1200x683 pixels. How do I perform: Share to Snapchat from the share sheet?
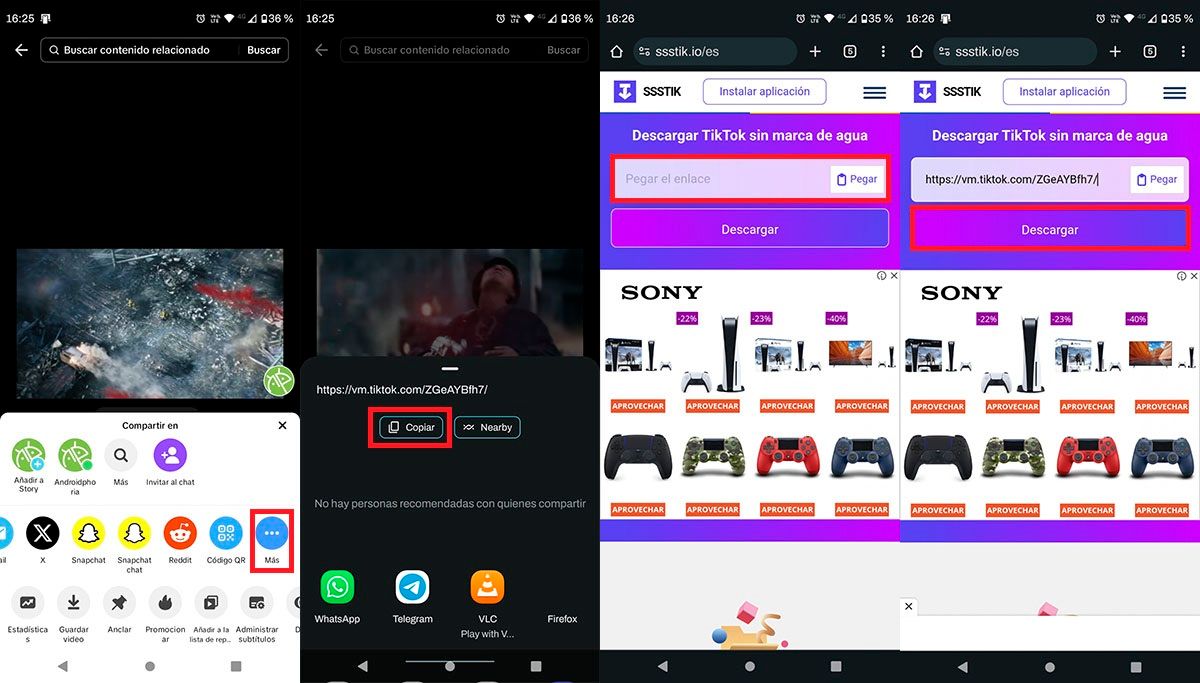coord(88,534)
